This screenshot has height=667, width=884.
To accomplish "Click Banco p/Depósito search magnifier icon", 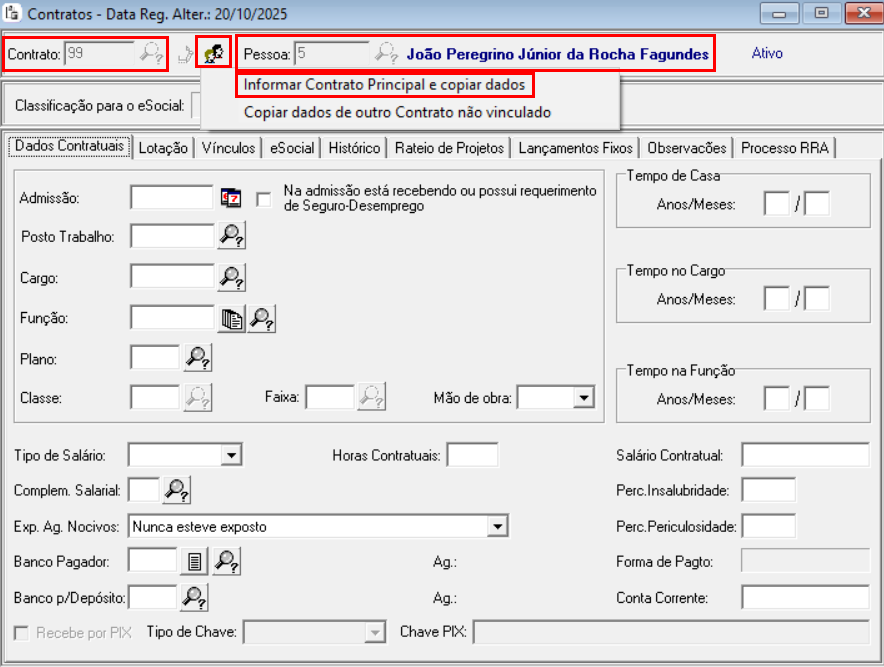I will 193,598.
